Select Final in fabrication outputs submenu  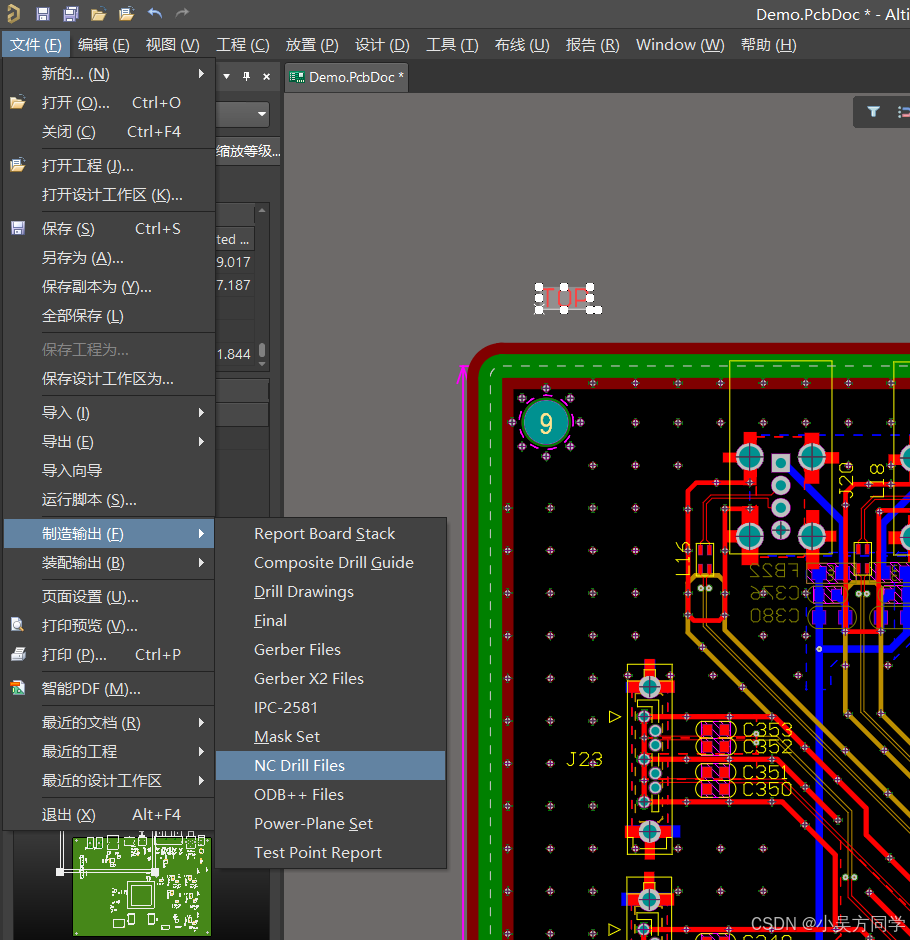click(x=330, y=620)
